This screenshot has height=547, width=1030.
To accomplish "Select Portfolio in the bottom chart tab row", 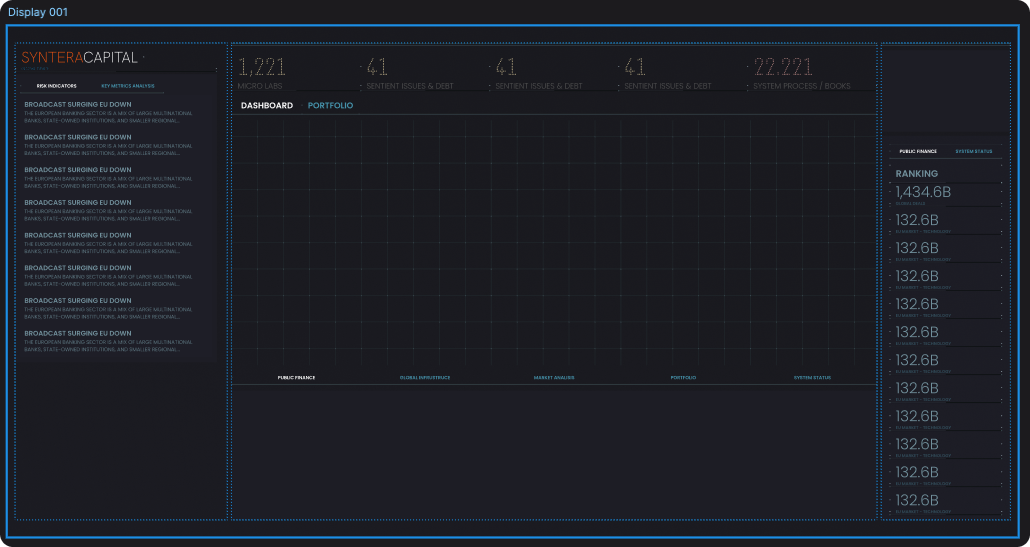I will click(683, 378).
